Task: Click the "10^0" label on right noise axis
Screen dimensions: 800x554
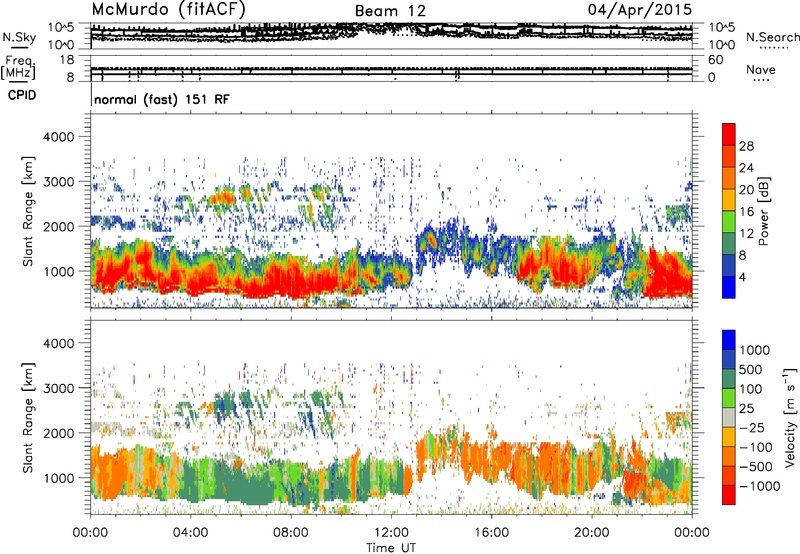Action: [721, 44]
